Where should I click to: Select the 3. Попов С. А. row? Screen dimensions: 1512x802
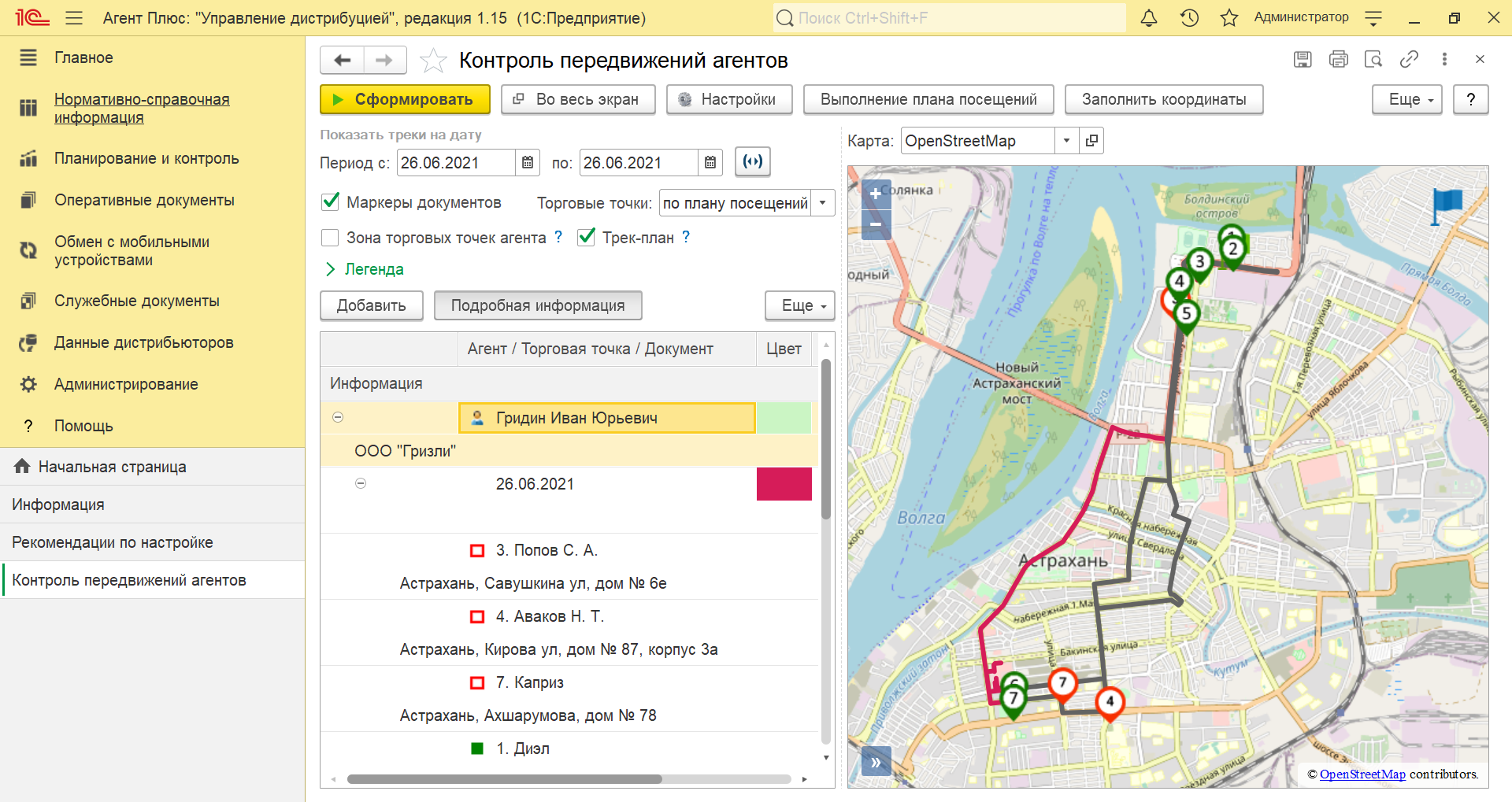pos(569,567)
